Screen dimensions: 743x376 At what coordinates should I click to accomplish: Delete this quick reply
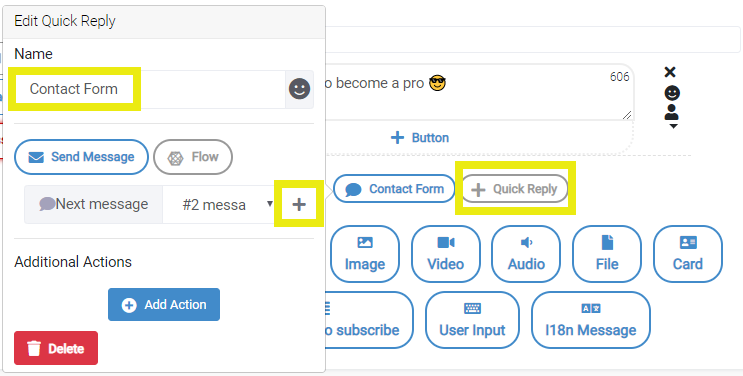click(x=56, y=348)
